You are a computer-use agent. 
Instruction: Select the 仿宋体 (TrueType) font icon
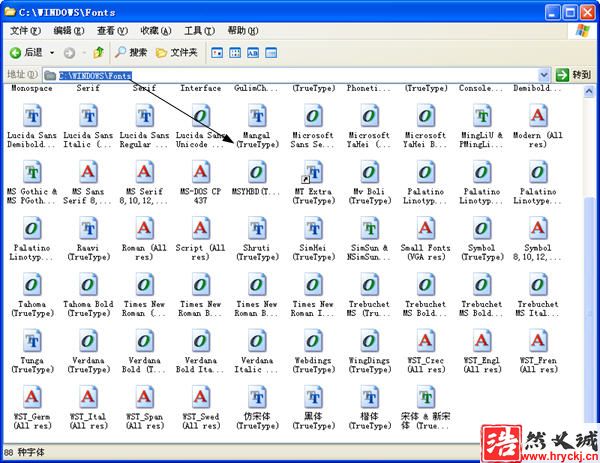click(x=257, y=397)
